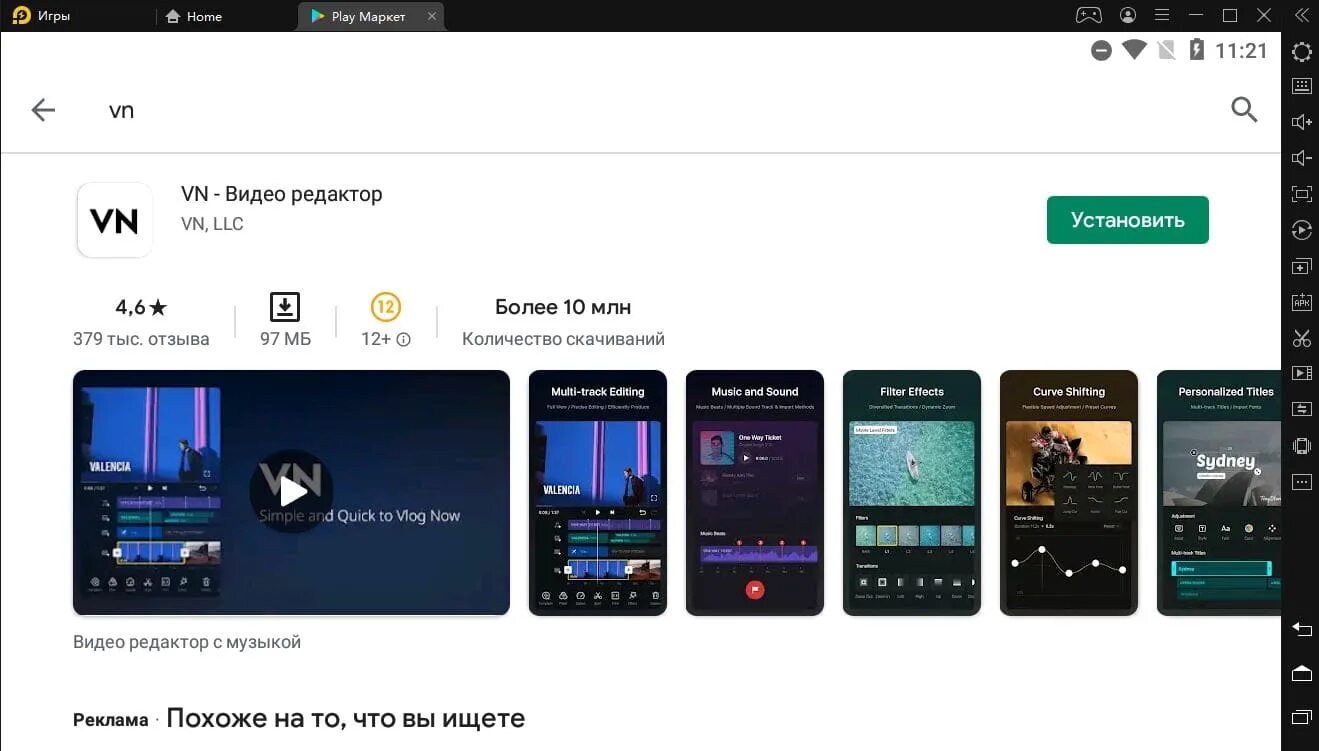Click the Установить install button
Screen dimensions: 1319x751
click(1127, 220)
